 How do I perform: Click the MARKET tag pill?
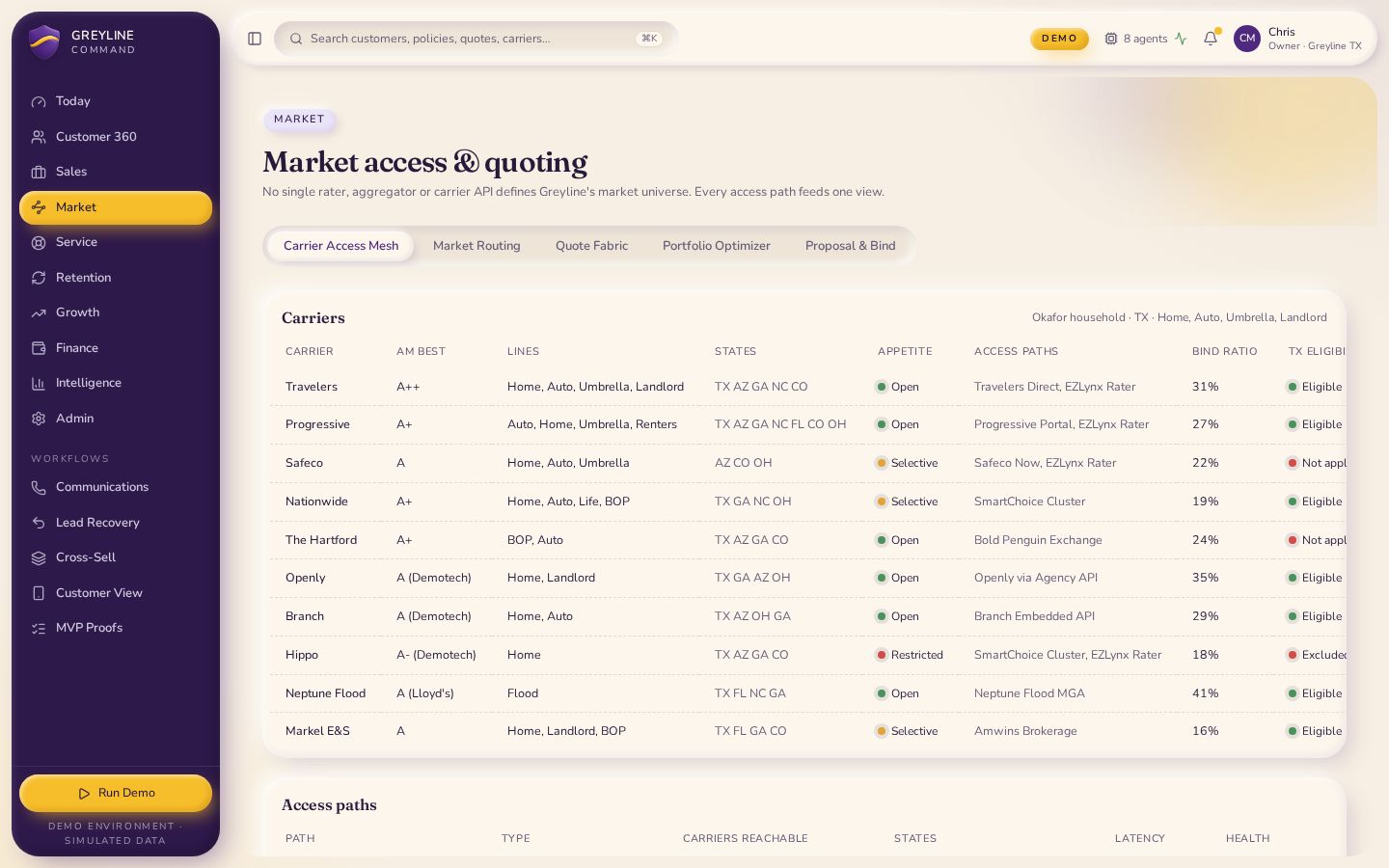point(299,120)
